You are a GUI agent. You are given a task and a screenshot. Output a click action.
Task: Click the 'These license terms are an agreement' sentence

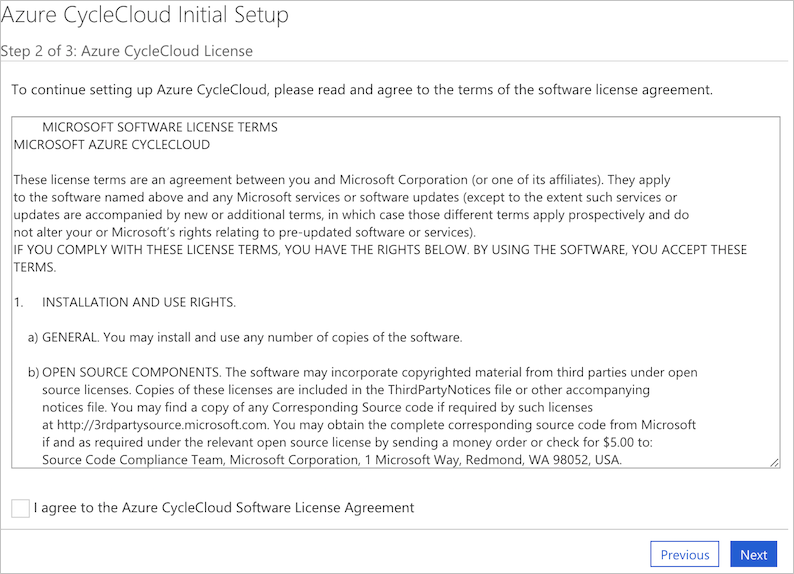click(x=341, y=180)
